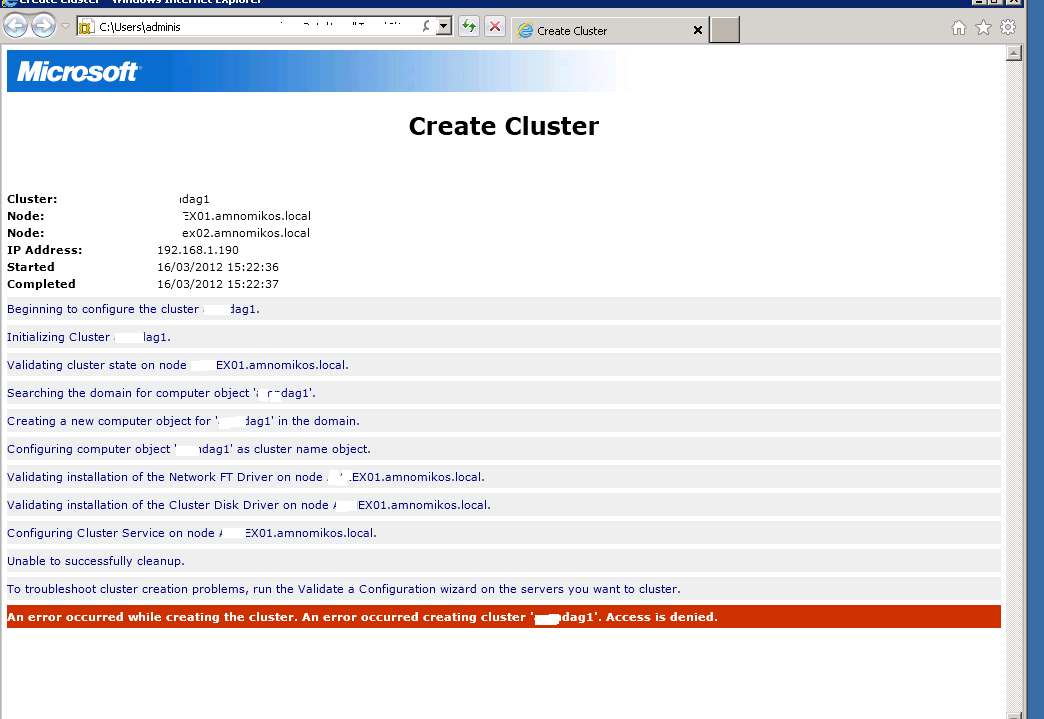Click the Started time 16/03/2012 15:22:36
Viewport: 1044px width, 719px height.
[218, 267]
